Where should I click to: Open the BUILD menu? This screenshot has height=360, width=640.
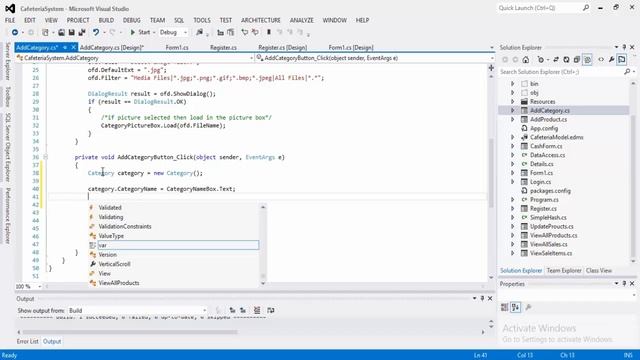(106, 20)
